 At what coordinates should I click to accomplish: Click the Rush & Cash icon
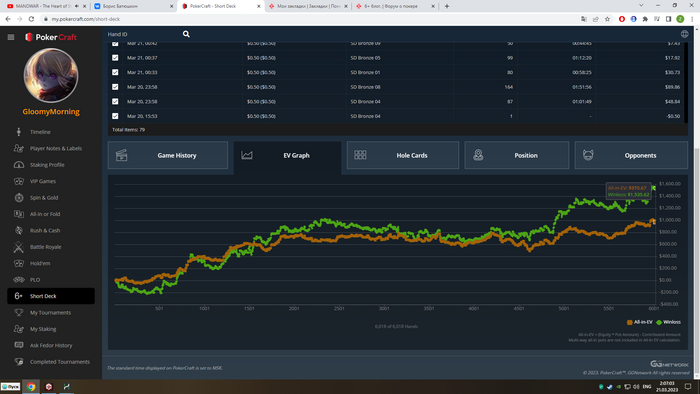tap(19, 230)
